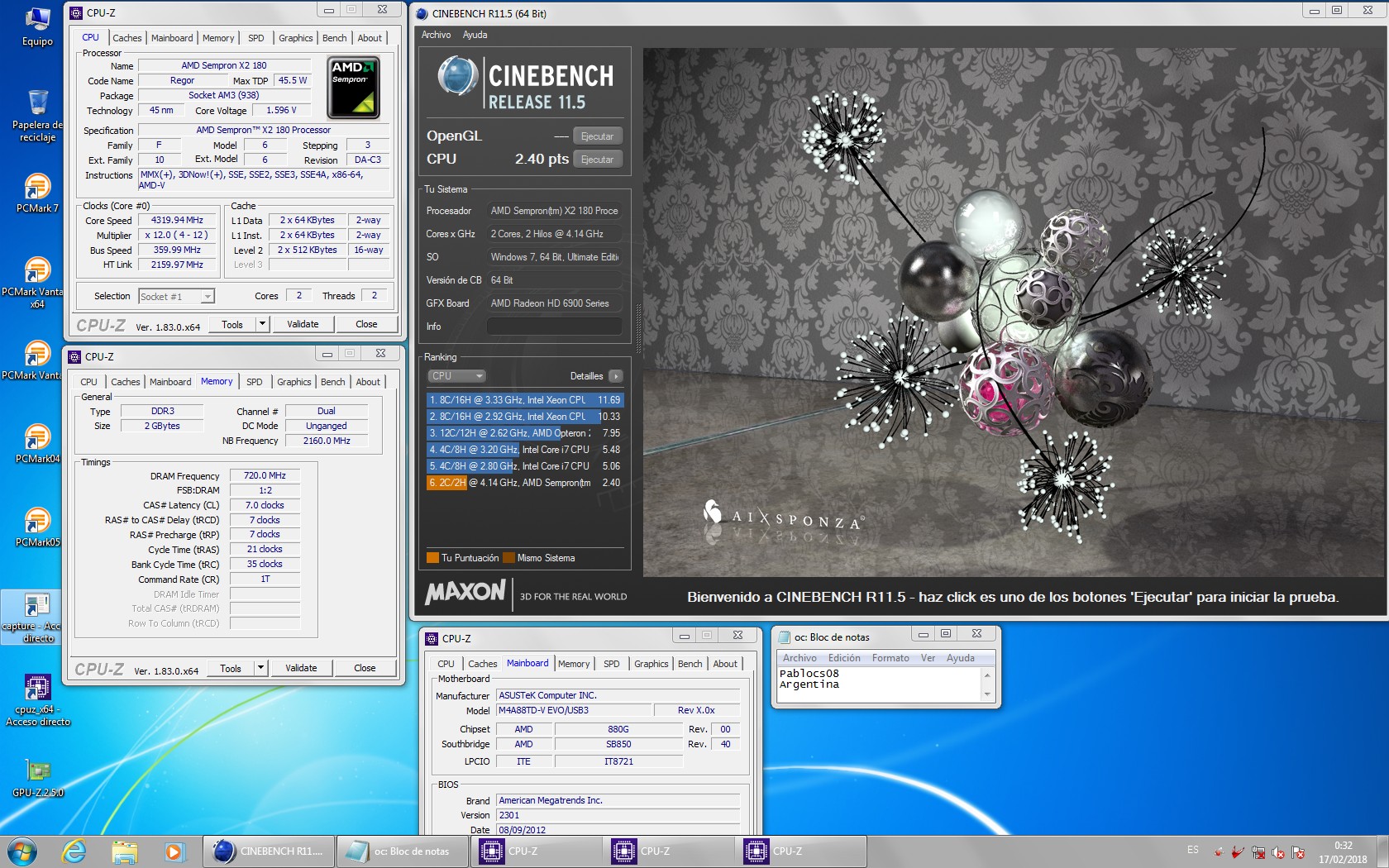Image resolution: width=1389 pixels, height=868 pixels.
Task: Click Close in the Memory tab window
Action: 365,668
